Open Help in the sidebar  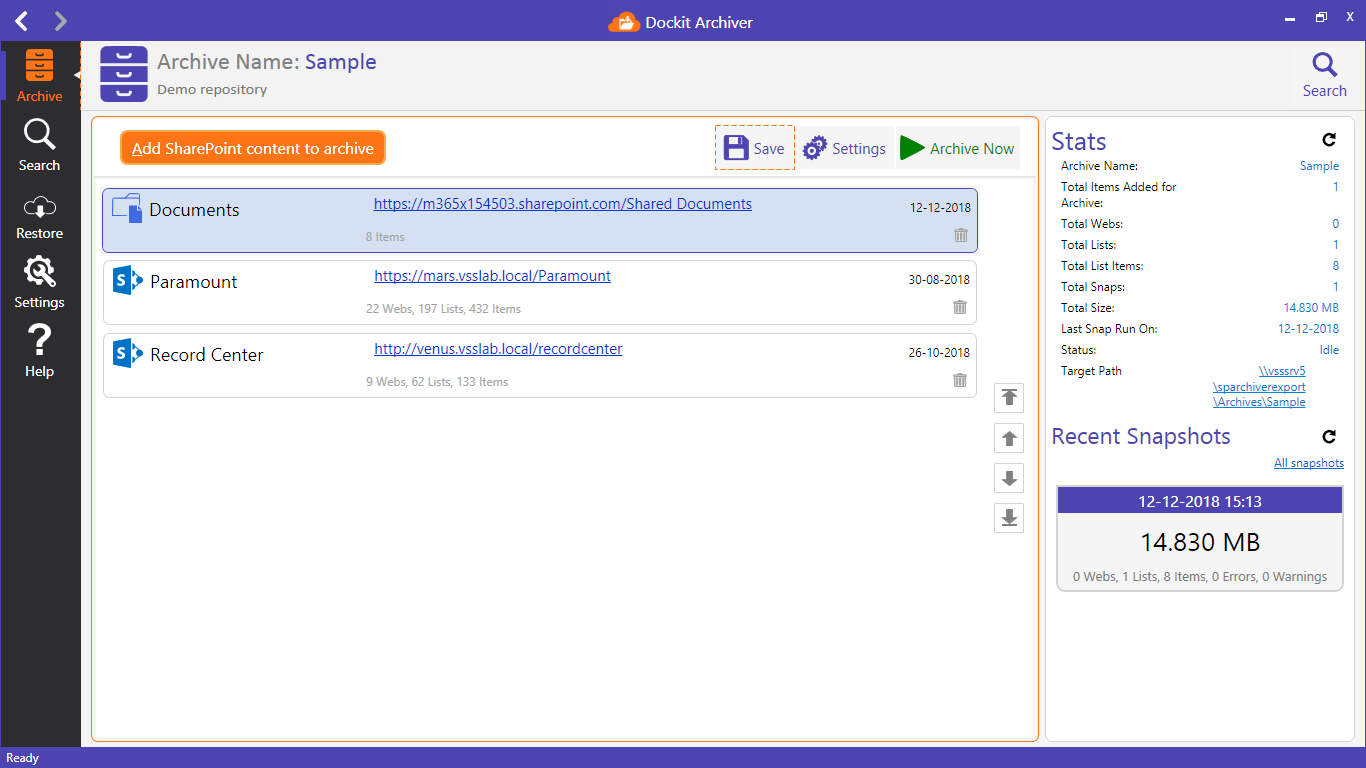(40, 351)
